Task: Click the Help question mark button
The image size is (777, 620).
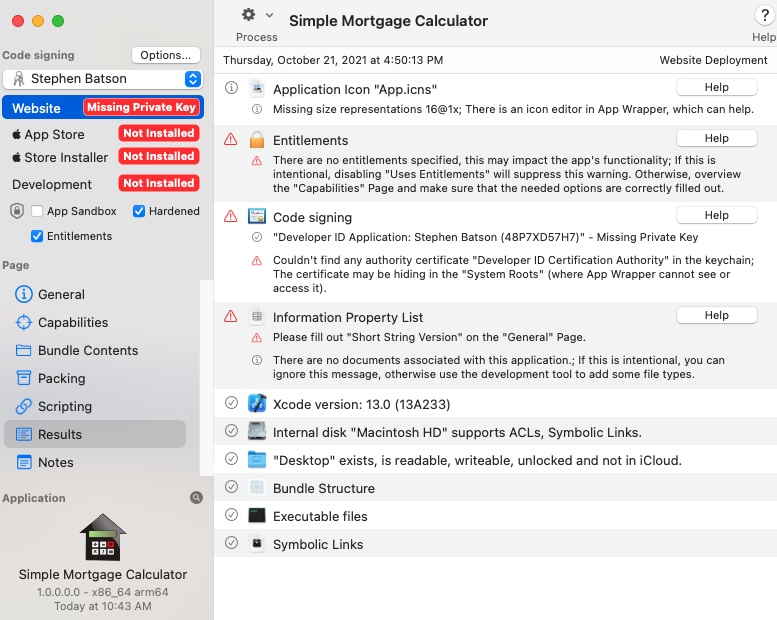Action: point(765,15)
